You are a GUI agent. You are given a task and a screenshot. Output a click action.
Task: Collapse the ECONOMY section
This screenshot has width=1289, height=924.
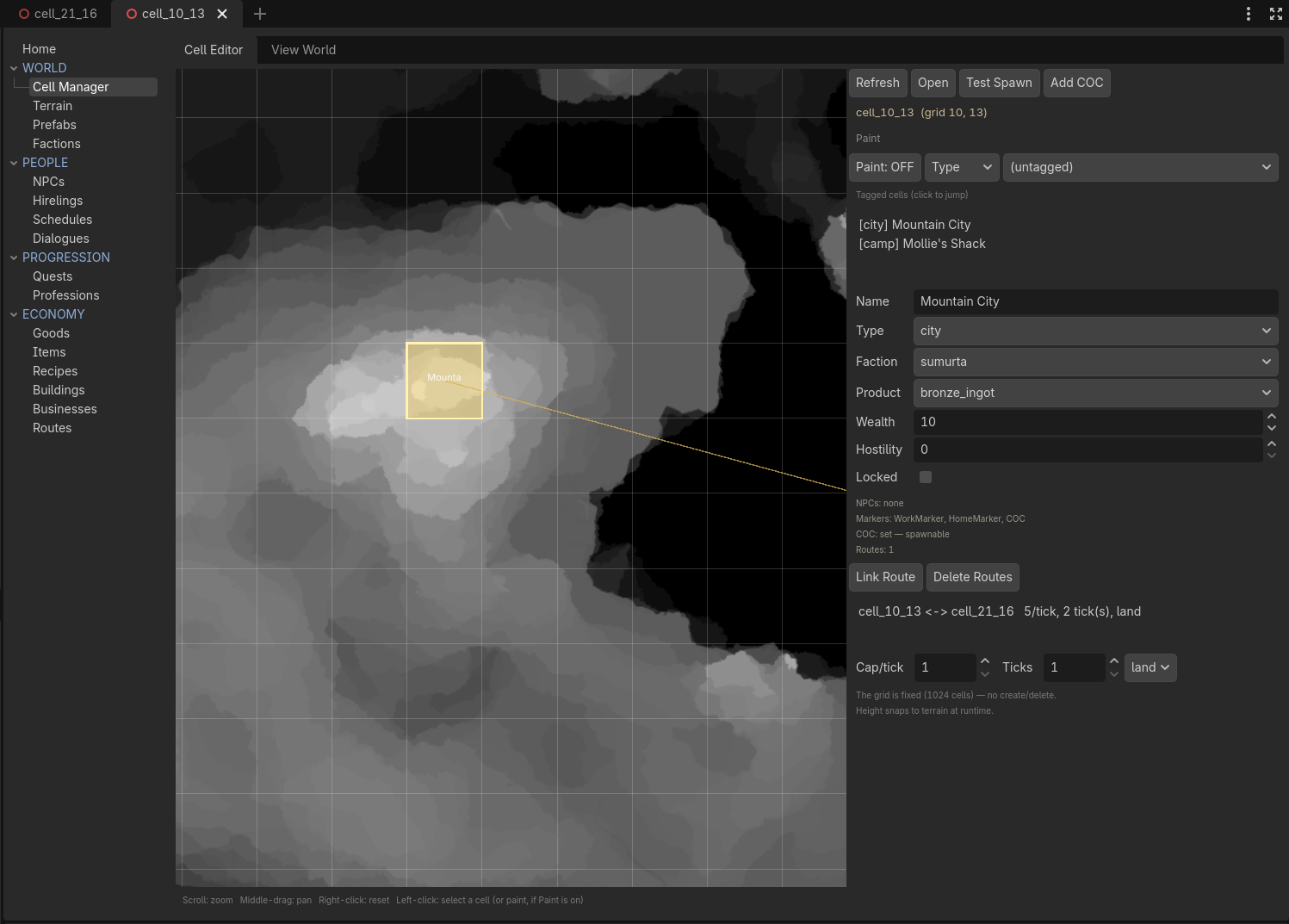pyautogui.click(x=14, y=314)
